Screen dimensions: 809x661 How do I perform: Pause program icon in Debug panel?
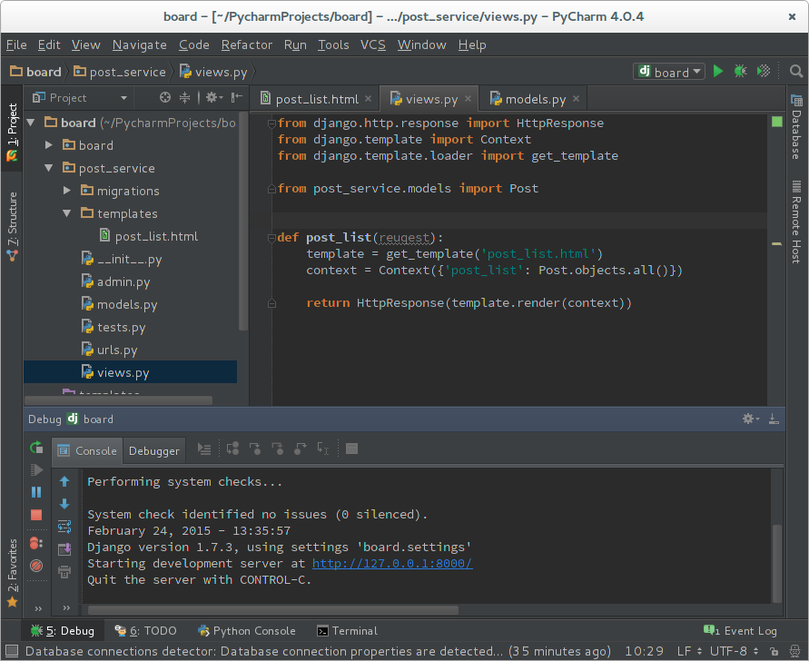click(x=36, y=492)
